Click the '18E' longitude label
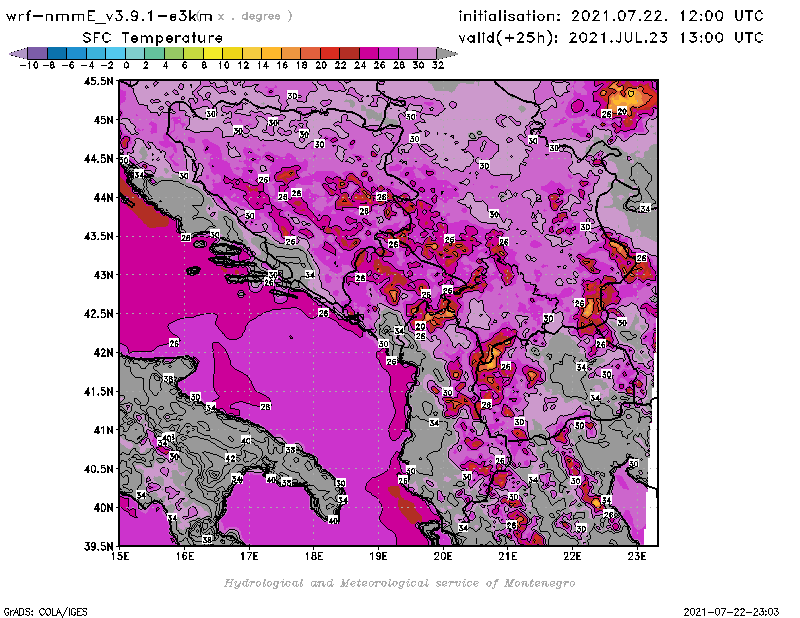This screenshot has height=618, width=800. [314, 556]
